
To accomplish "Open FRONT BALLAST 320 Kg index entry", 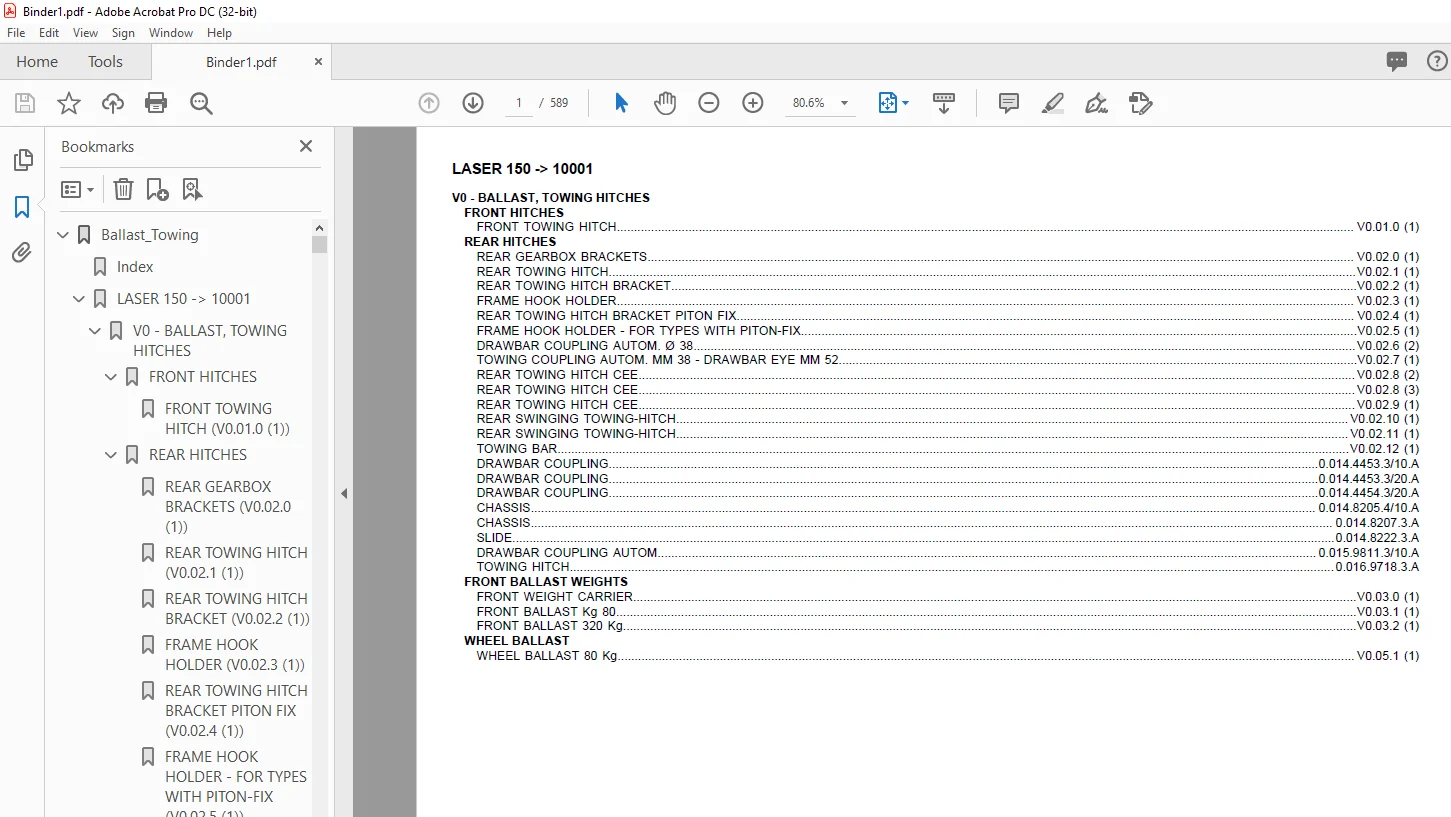I will click(x=947, y=625).
